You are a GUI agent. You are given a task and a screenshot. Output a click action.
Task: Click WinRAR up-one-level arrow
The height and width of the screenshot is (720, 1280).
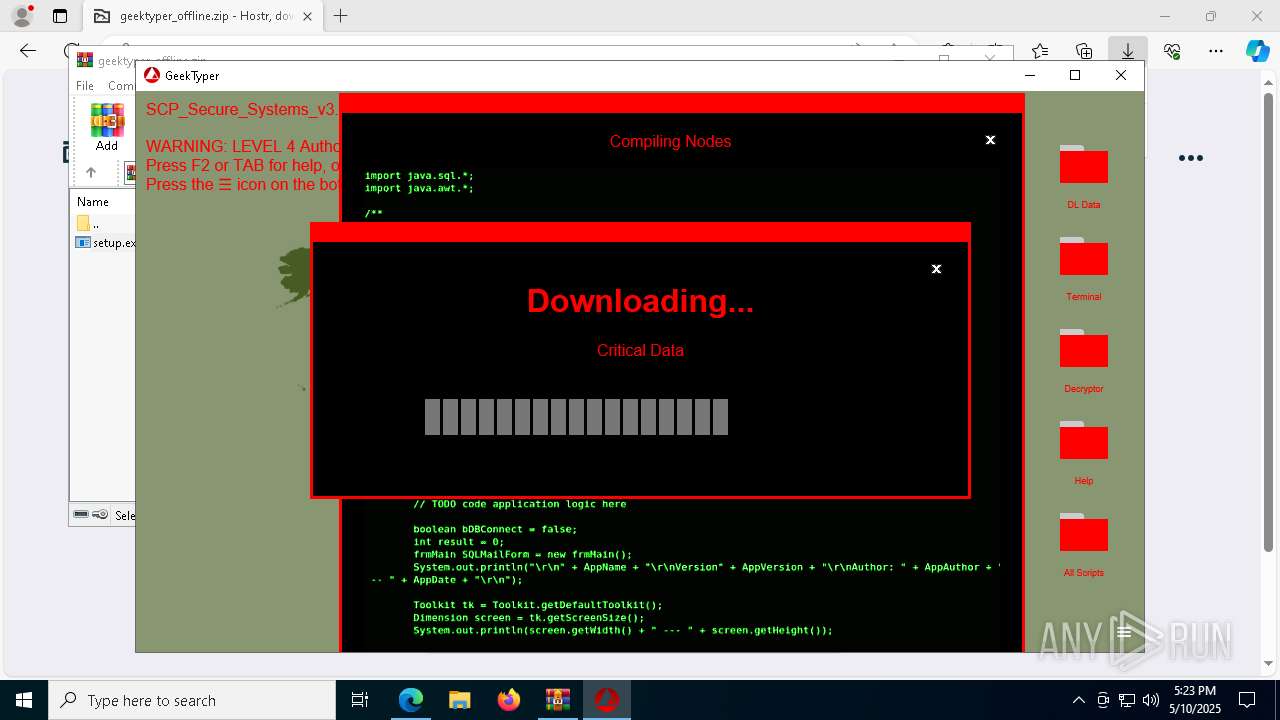coord(91,172)
